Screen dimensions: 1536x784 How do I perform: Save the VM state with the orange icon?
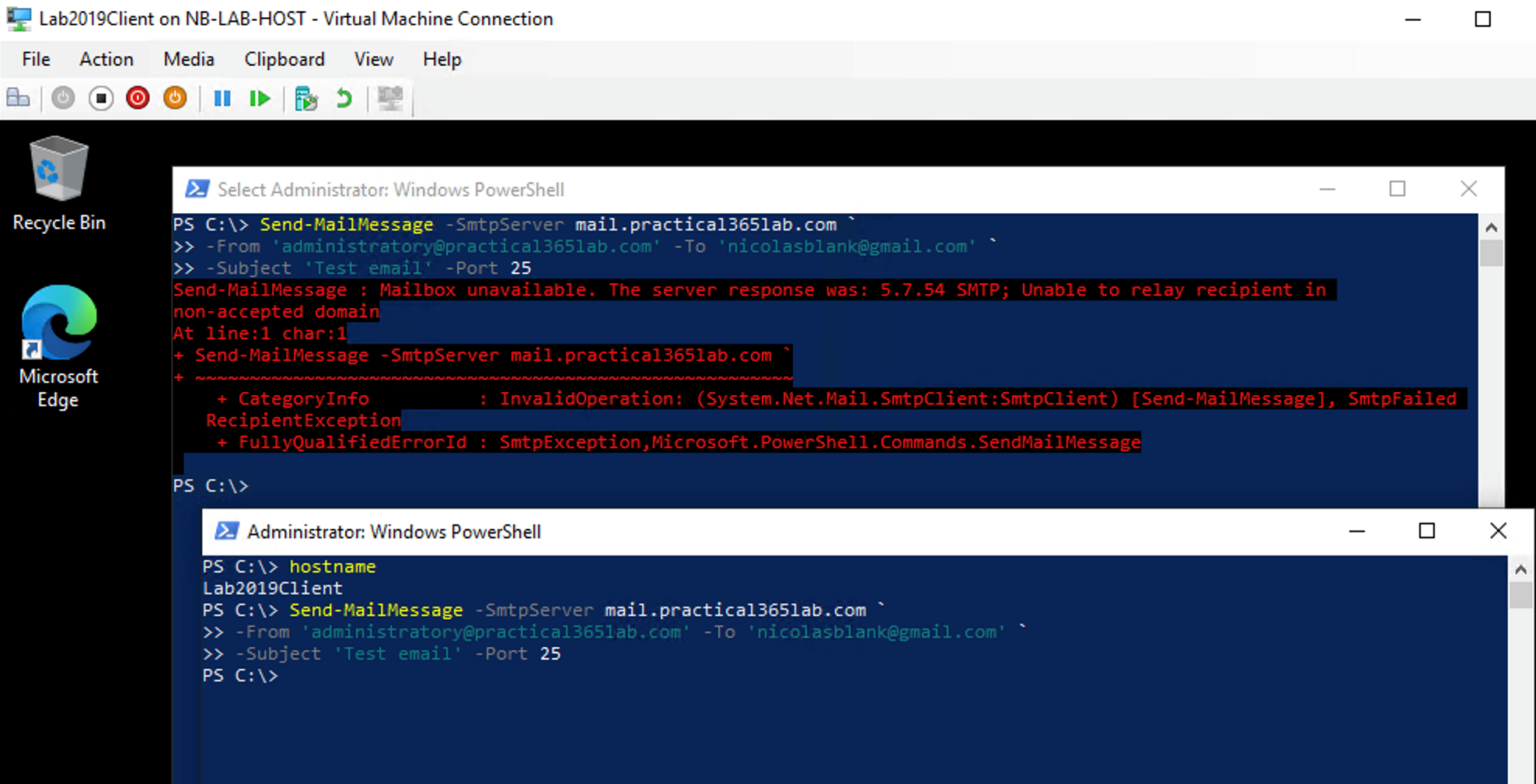click(174, 97)
